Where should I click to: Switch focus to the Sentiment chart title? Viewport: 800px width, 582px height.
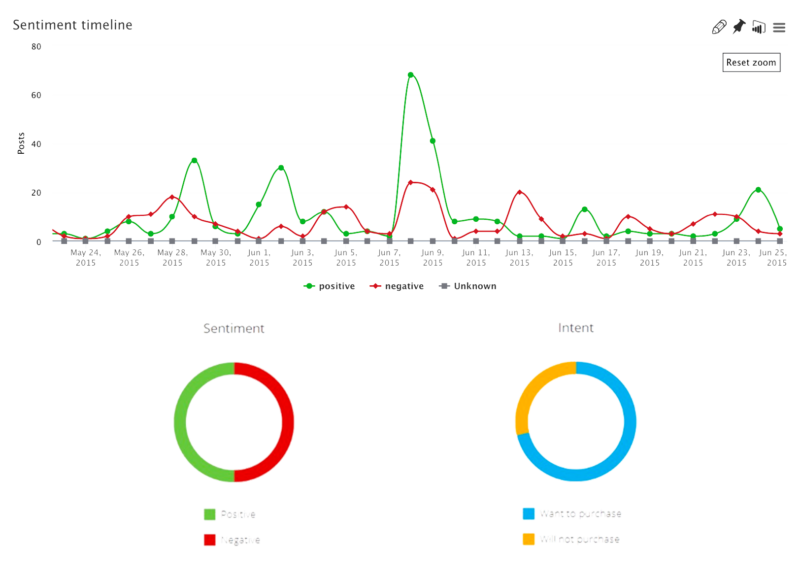(235, 326)
